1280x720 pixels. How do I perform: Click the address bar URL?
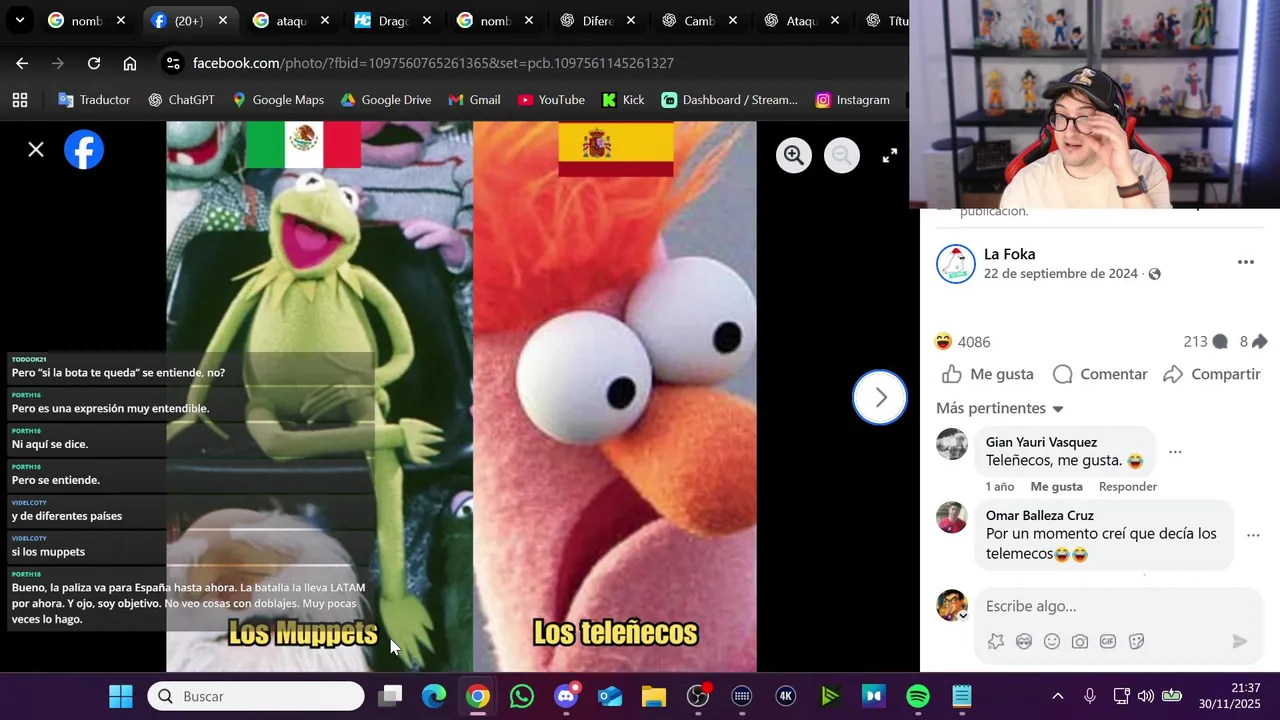(x=433, y=63)
